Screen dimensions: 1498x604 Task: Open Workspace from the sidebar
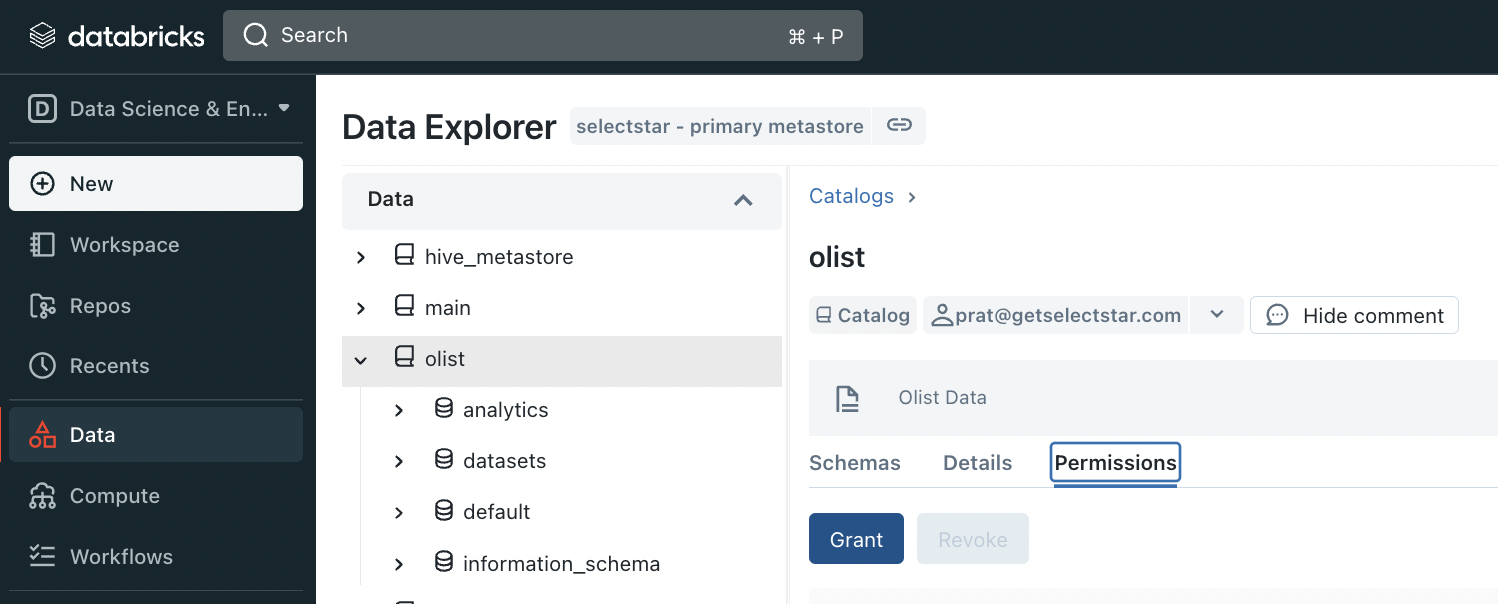[x=124, y=245]
